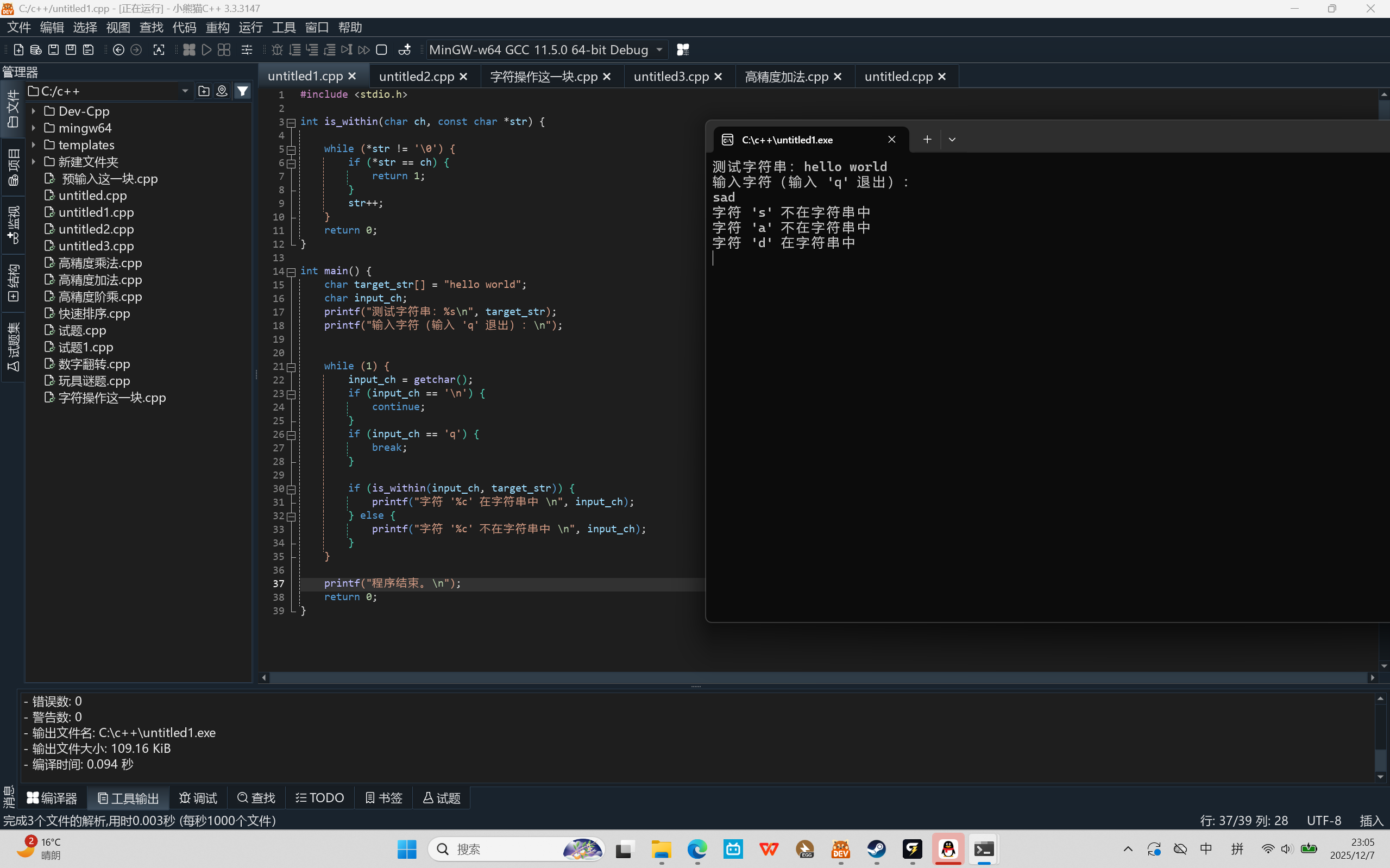
Task: Toggle the file filter funnel button
Action: tap(243, 91)
